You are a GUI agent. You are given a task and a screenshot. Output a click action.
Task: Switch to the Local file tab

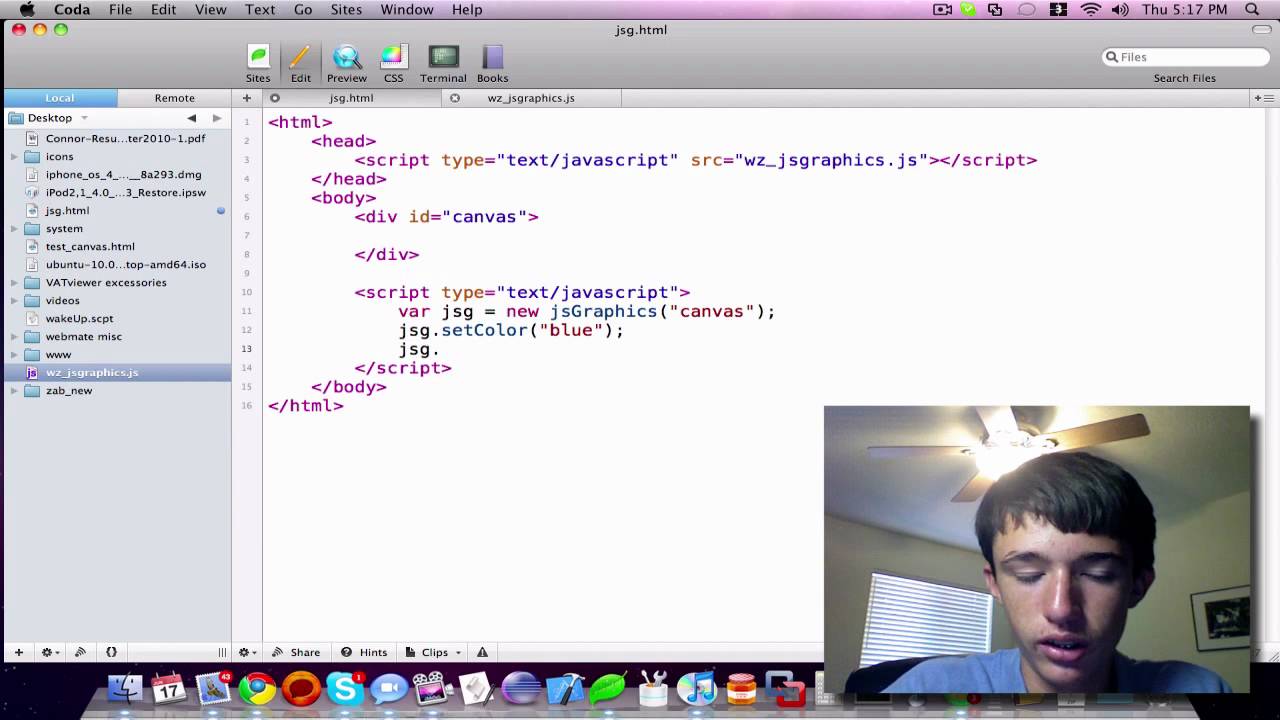click(x=60, y=98)
